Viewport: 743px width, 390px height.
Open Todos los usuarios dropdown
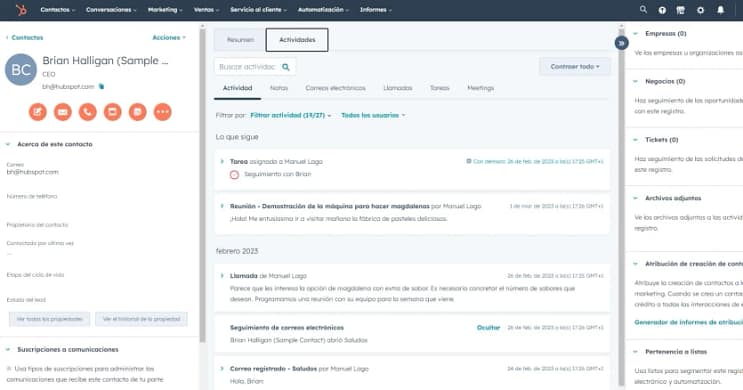(x=373, y=115)
